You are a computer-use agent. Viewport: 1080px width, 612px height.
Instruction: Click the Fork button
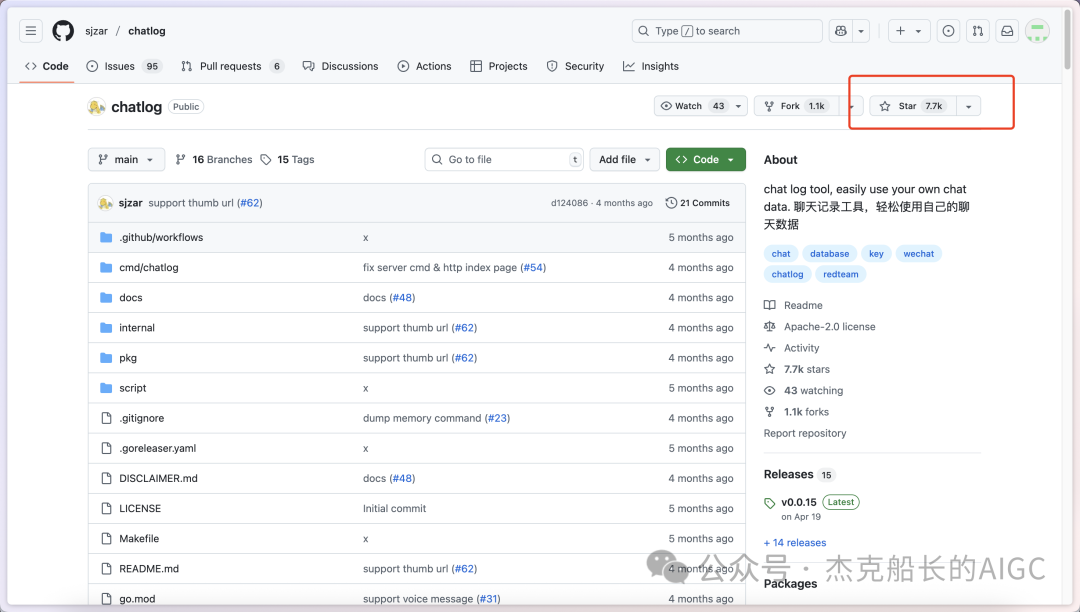pos(798,106)
